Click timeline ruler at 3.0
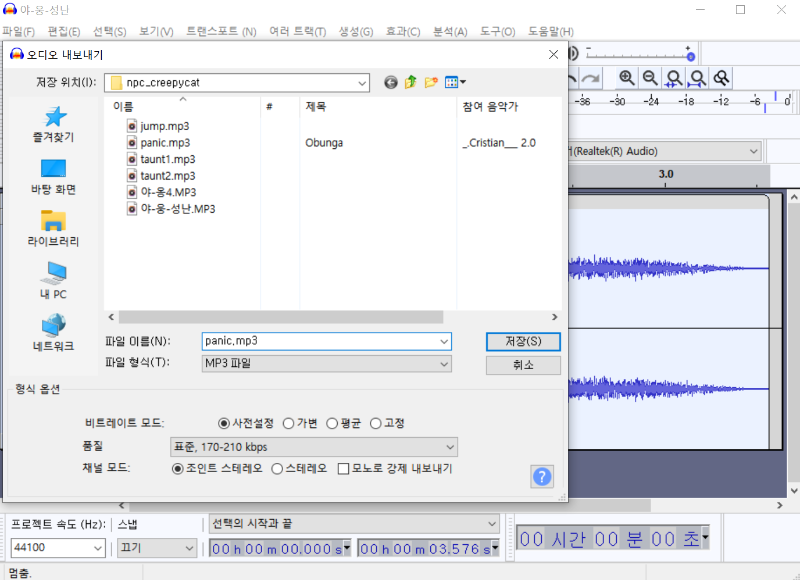The image size is (800, 580). tap(665, 174)
